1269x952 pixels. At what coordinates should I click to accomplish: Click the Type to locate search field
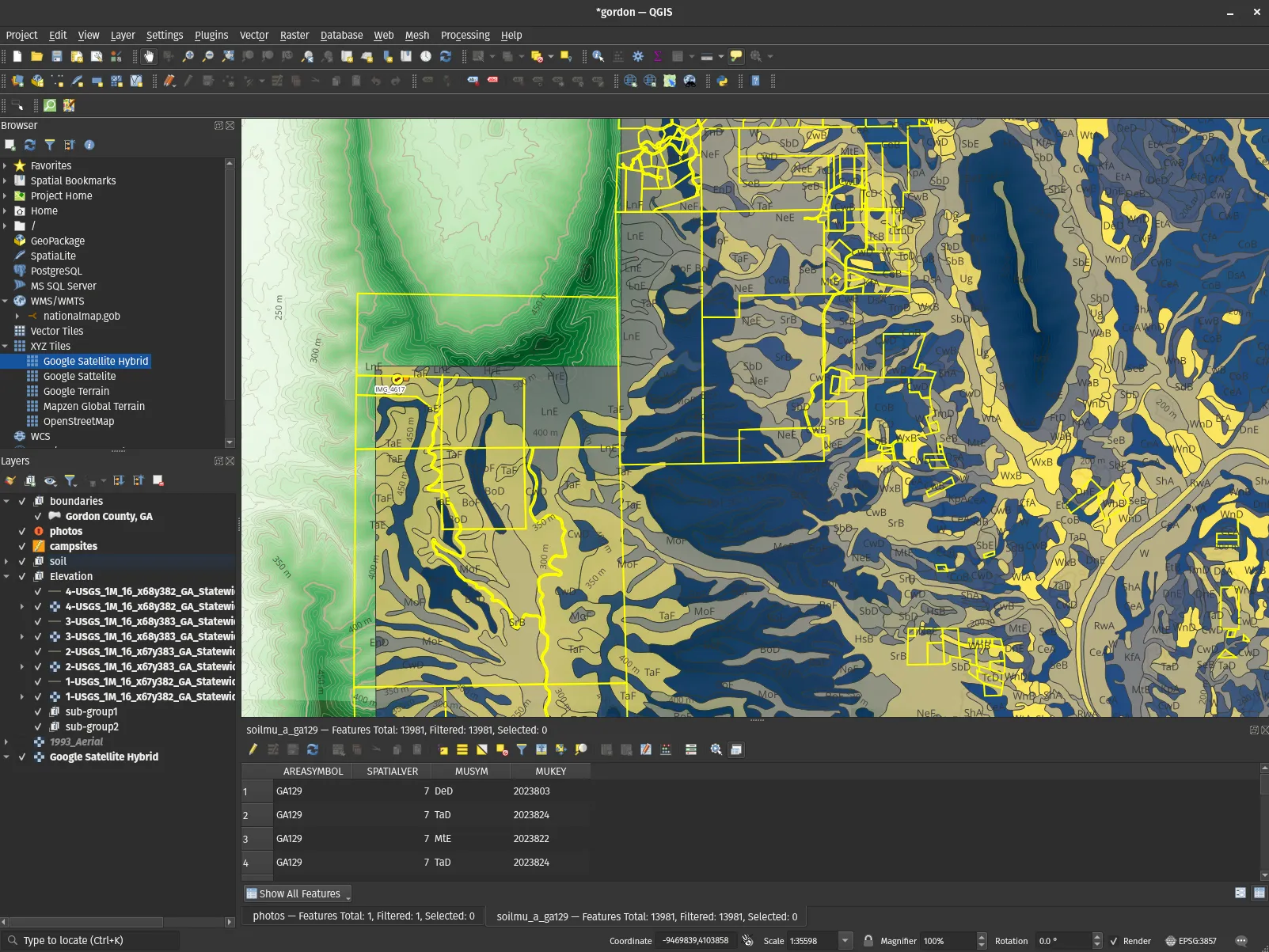pos(95,940)
